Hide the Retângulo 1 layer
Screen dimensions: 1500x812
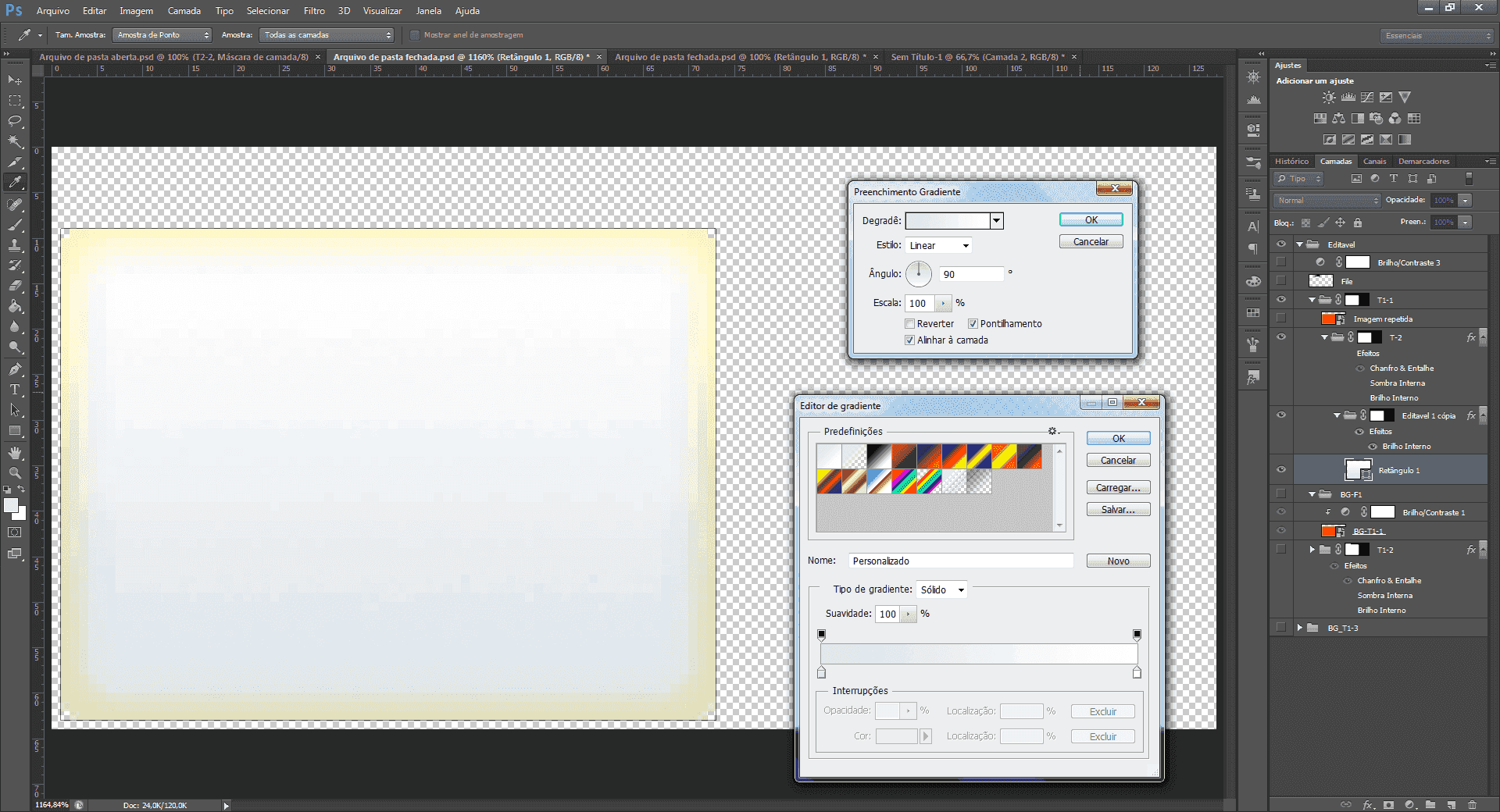(1281, 470)
